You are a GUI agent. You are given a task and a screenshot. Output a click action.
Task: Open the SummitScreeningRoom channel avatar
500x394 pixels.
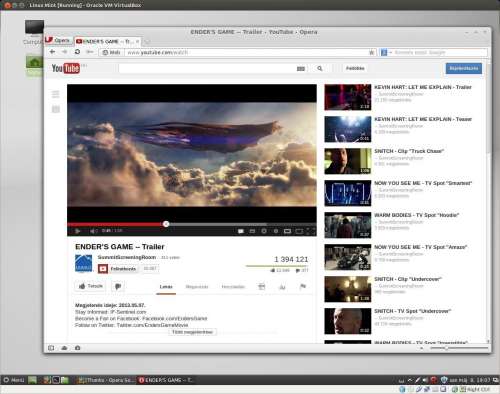pyautogui.click(x=83, y=263)
